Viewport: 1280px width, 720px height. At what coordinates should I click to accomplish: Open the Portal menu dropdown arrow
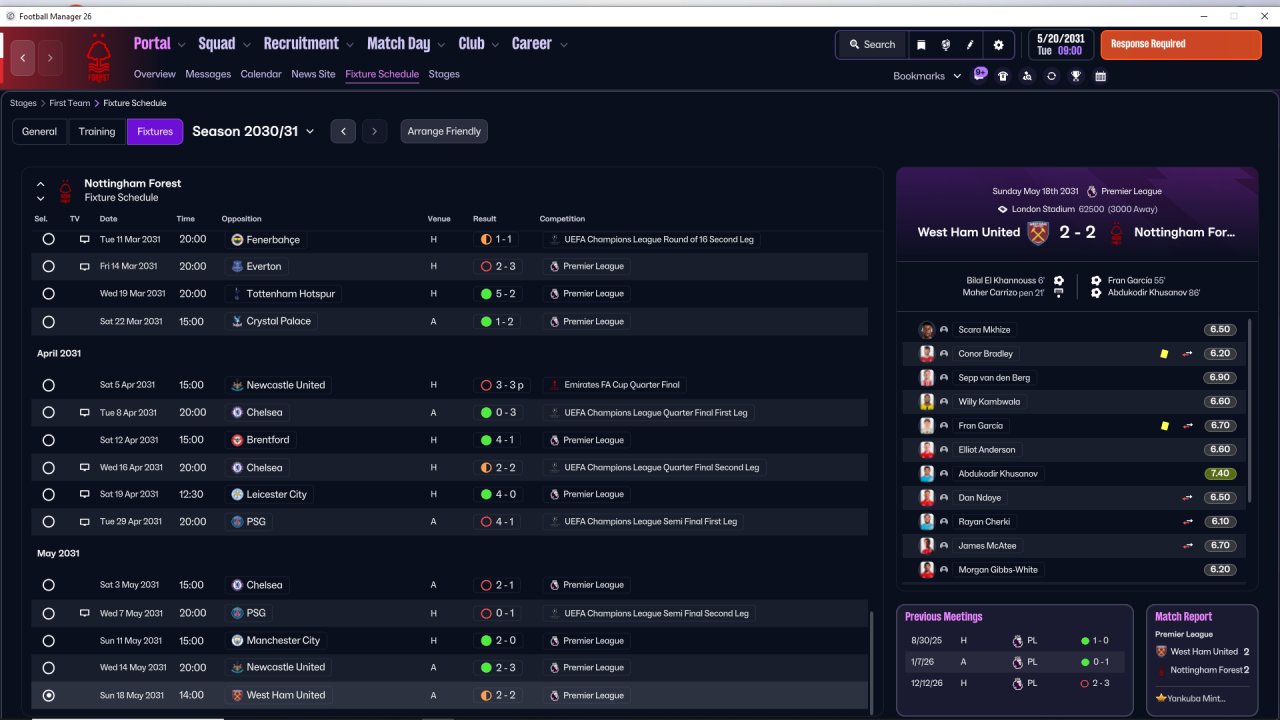[x=181, y=45]
